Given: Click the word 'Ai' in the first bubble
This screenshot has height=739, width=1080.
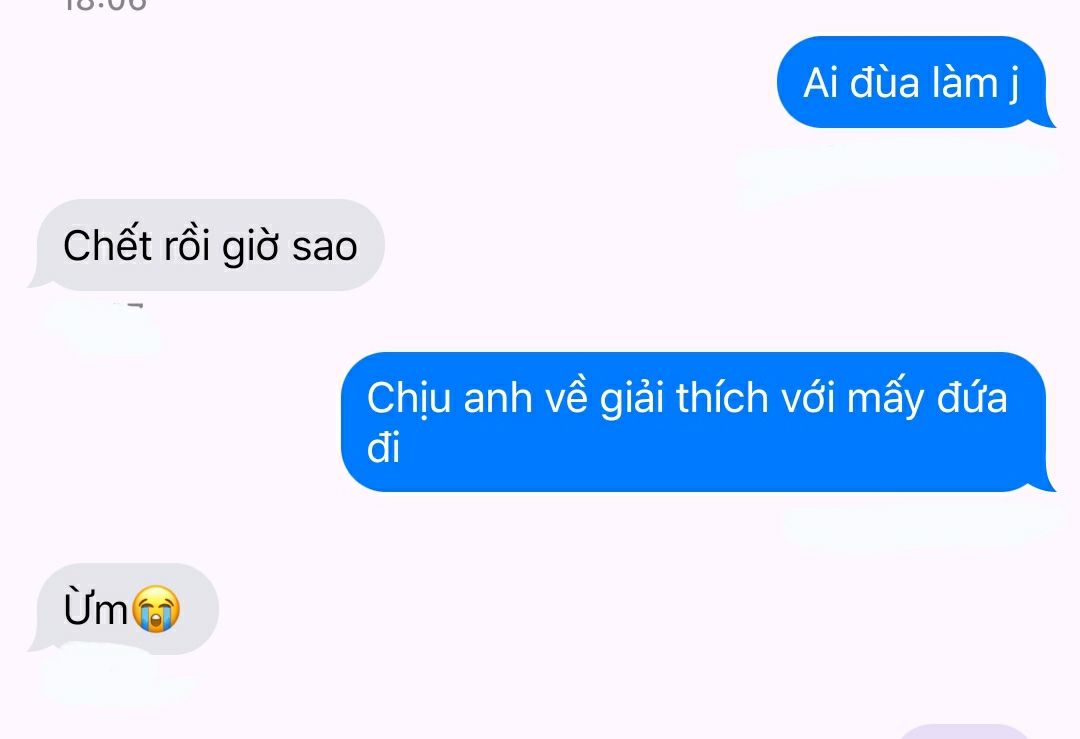Looking at the screenshot, I should (821, 83).
